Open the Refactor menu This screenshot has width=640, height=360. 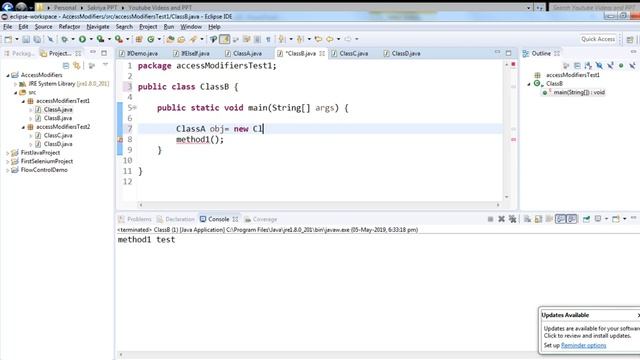[69, 27]
